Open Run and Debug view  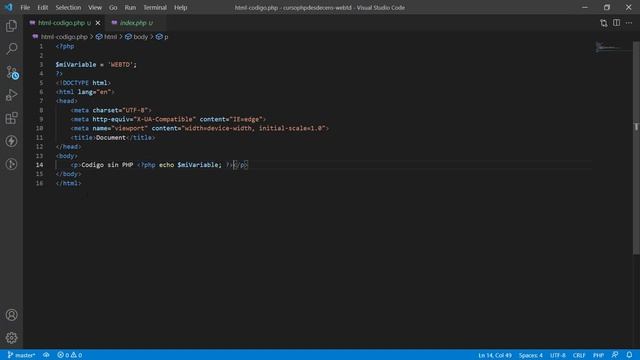(11, 95)
